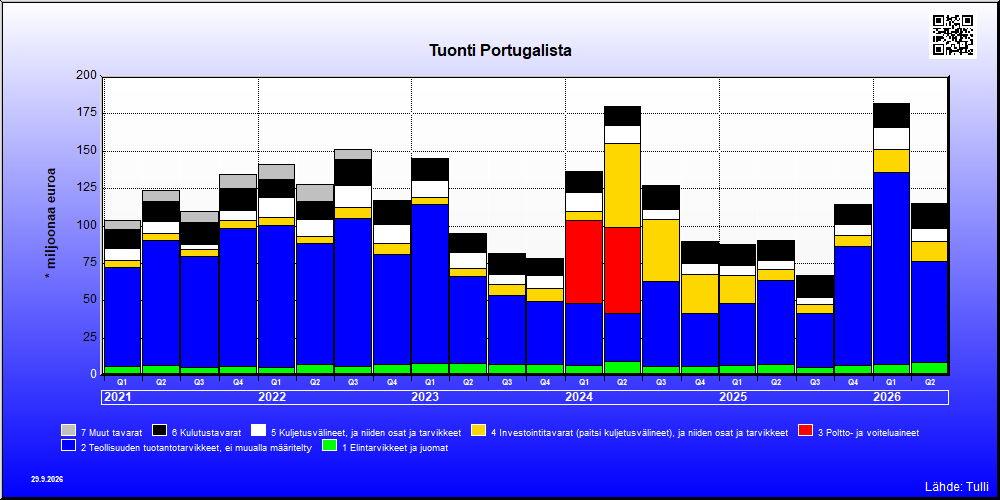Click the y-axis value 0
Screen dimensions: 1000x500
pyautogui.click(x=92, y=374)
